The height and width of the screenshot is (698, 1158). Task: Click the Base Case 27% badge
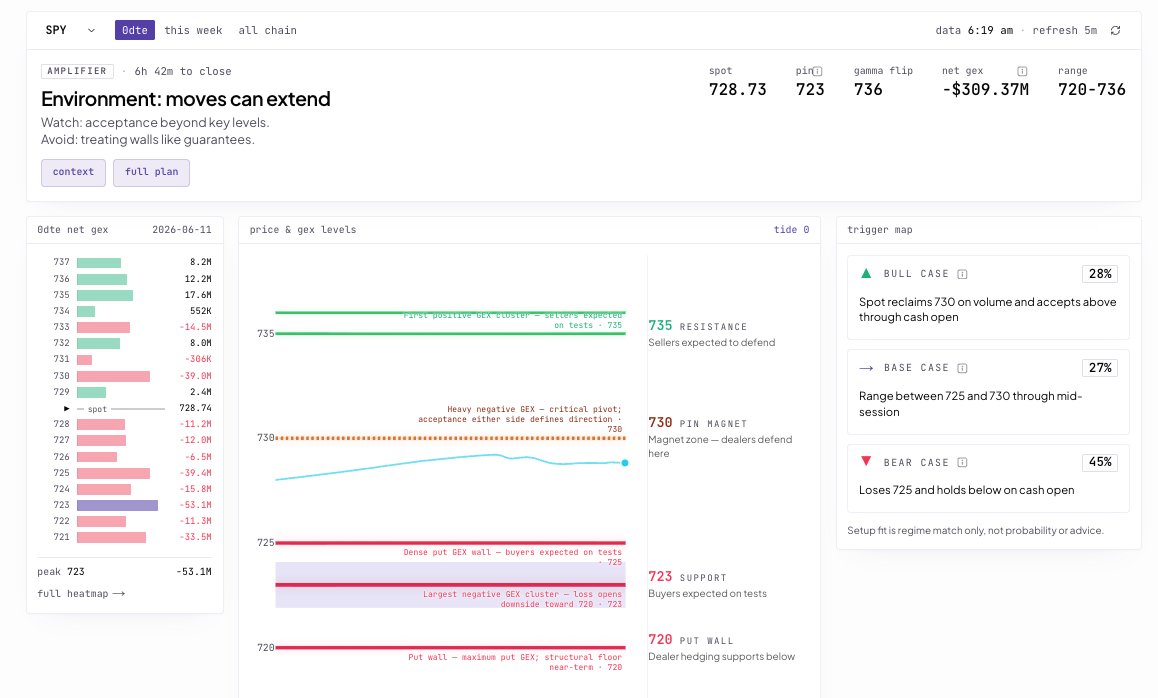pos(1100,368)
